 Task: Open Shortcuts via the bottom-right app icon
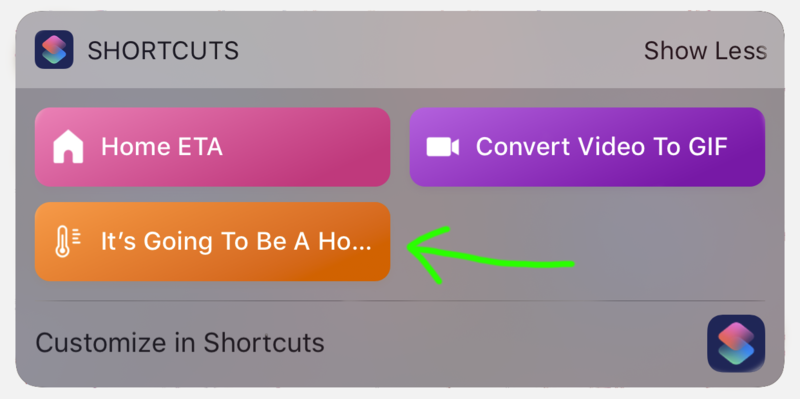click(x=736, y=343)
